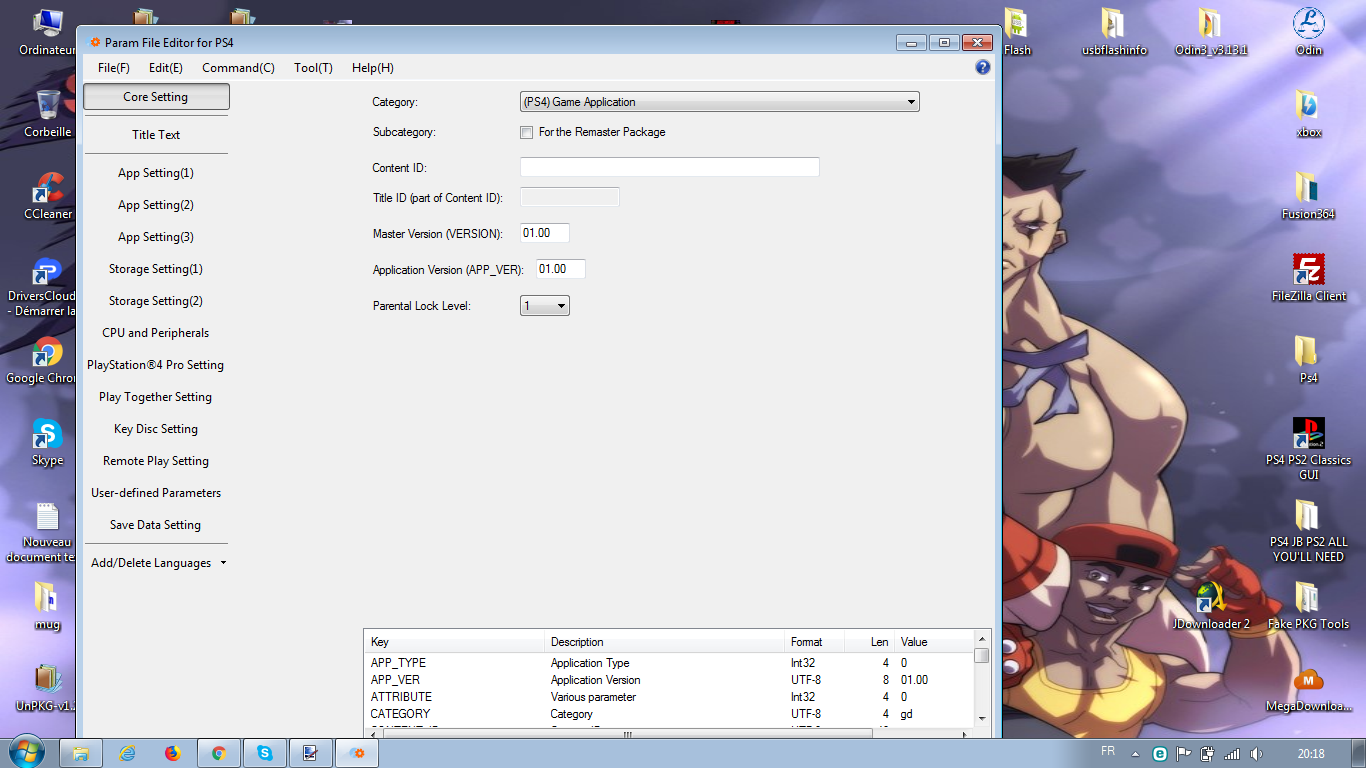
Task: Click the Content ID input field
Action: point(669,168)
